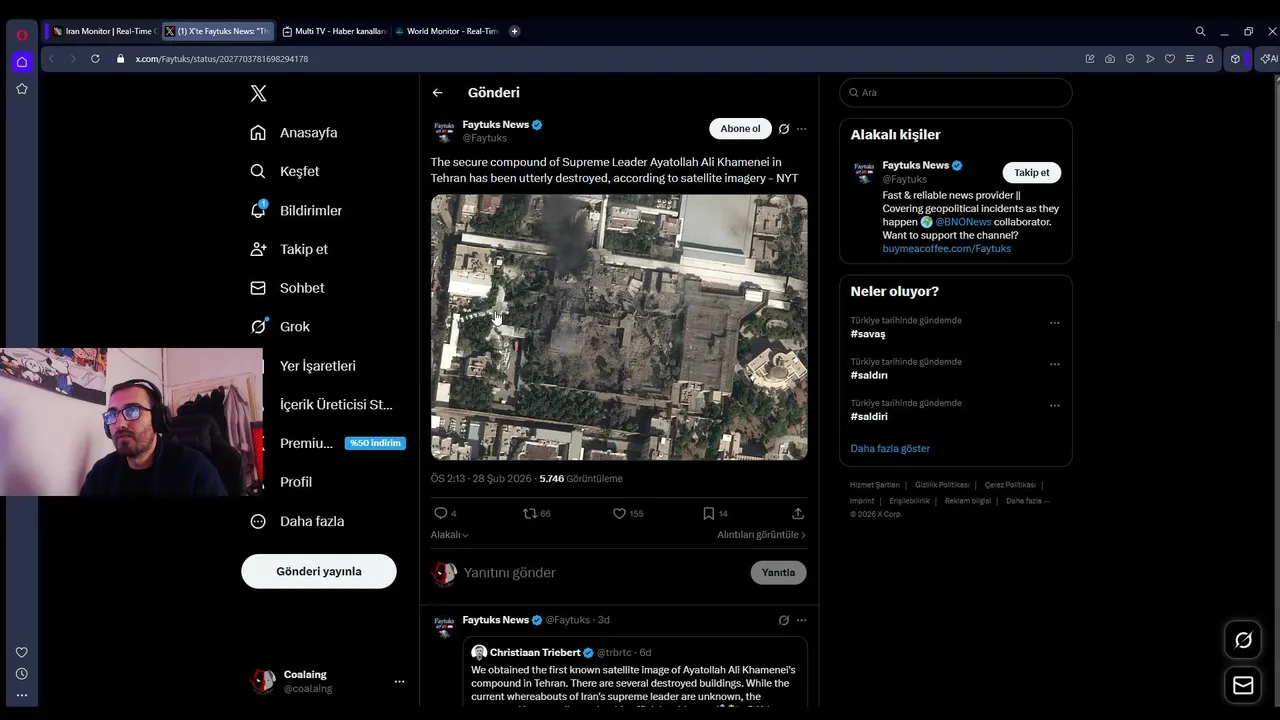
Task: Open the #saldırı trending topic
Action: click(x=869, y=375)
